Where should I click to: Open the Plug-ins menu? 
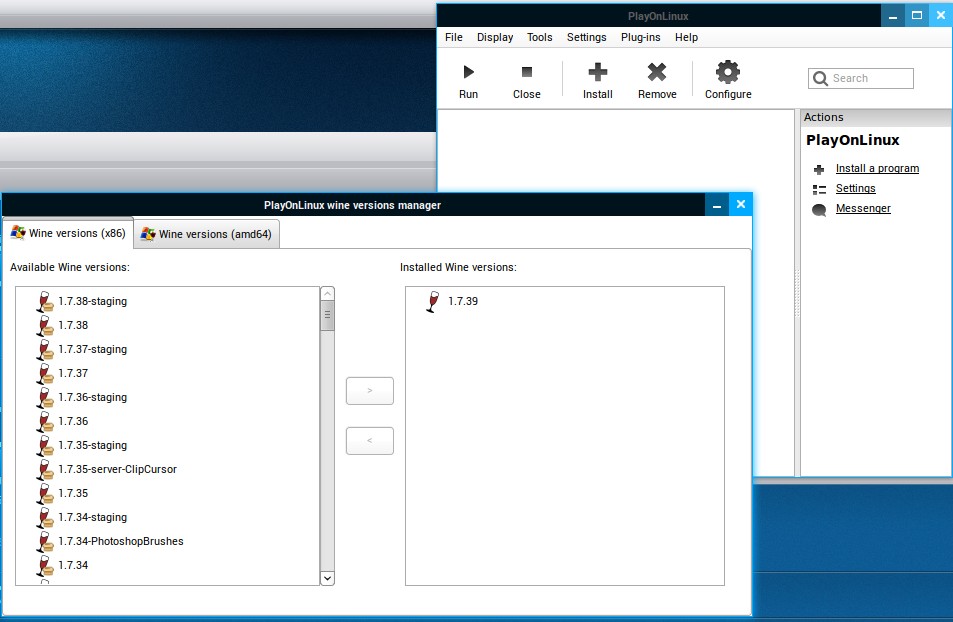(640, 37)
